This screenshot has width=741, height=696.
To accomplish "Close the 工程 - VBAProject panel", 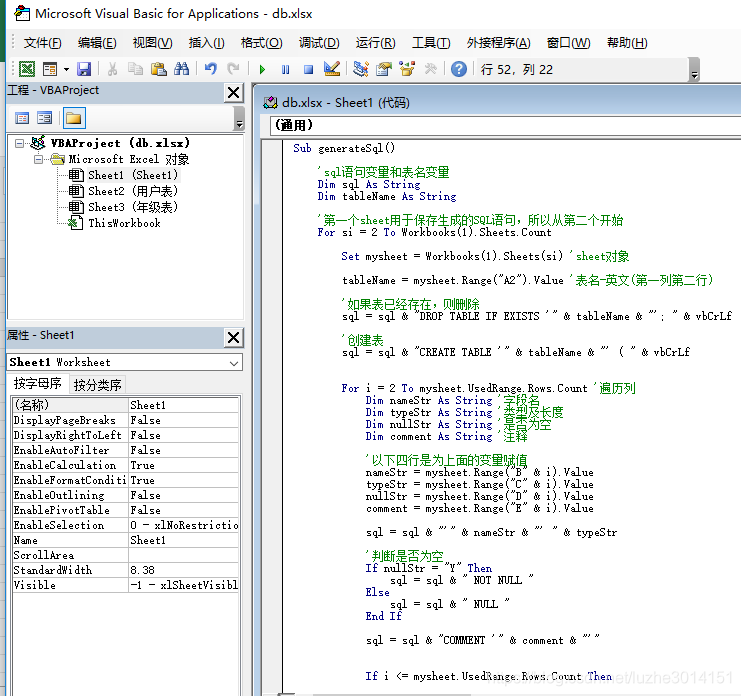I will coord(233,93).
